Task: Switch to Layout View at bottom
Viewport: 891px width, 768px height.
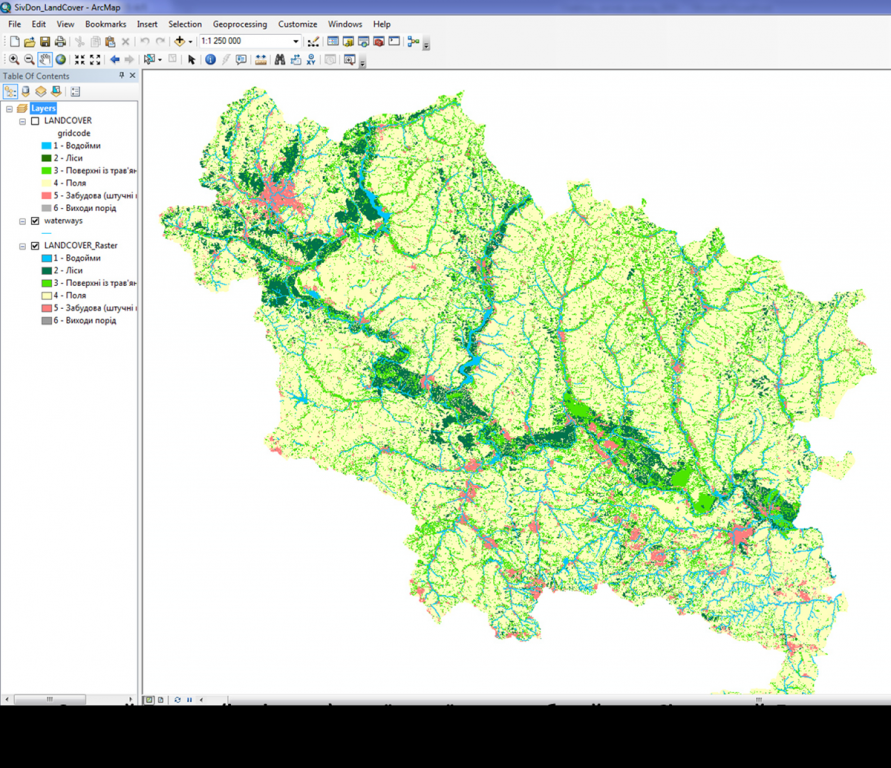Action: [162, 700]
